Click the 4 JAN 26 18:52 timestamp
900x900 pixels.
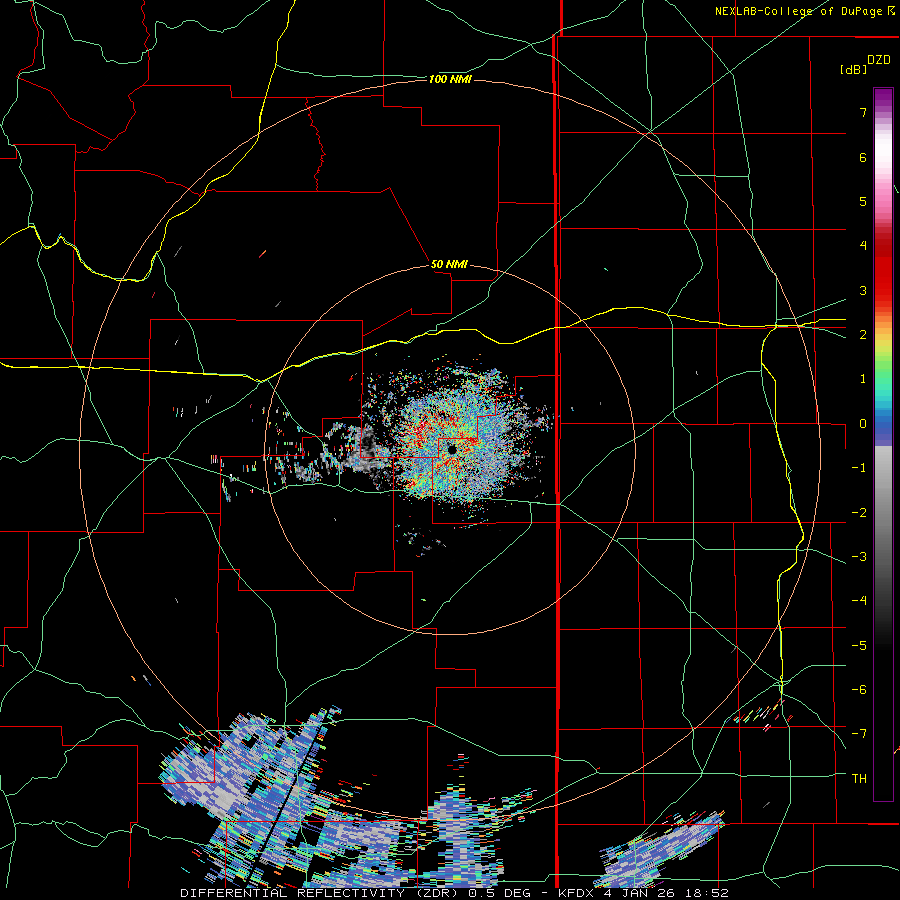coord(666,893)
